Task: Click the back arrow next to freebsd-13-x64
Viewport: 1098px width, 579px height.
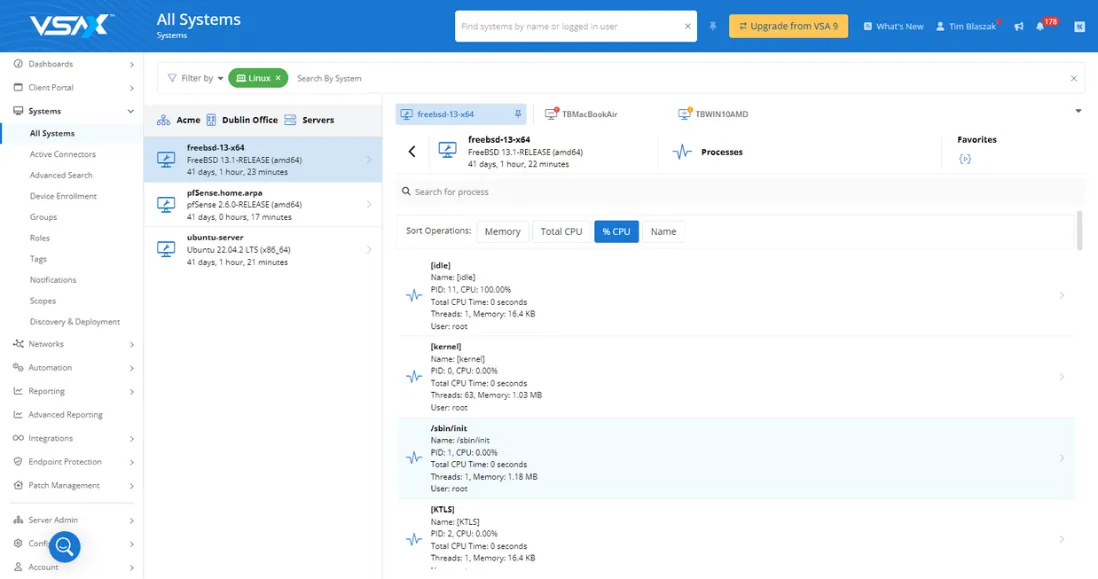Action: (x=412, y=152)
